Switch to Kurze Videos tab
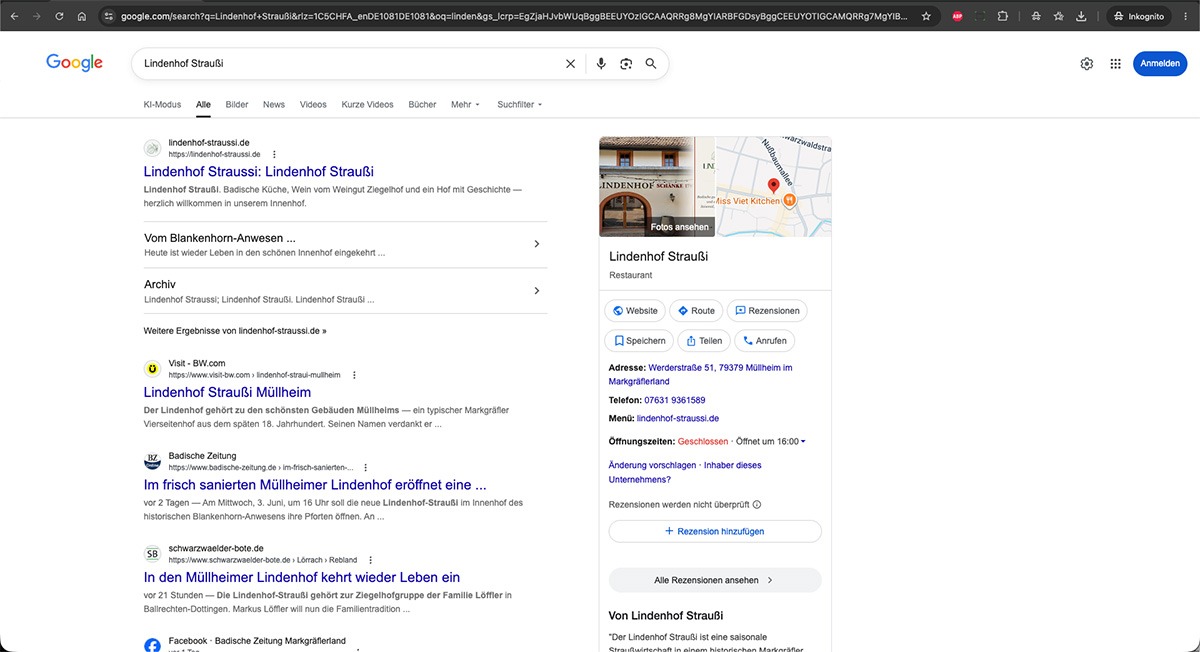Screen dimensions: 1200x652 (x=367, y=104)
